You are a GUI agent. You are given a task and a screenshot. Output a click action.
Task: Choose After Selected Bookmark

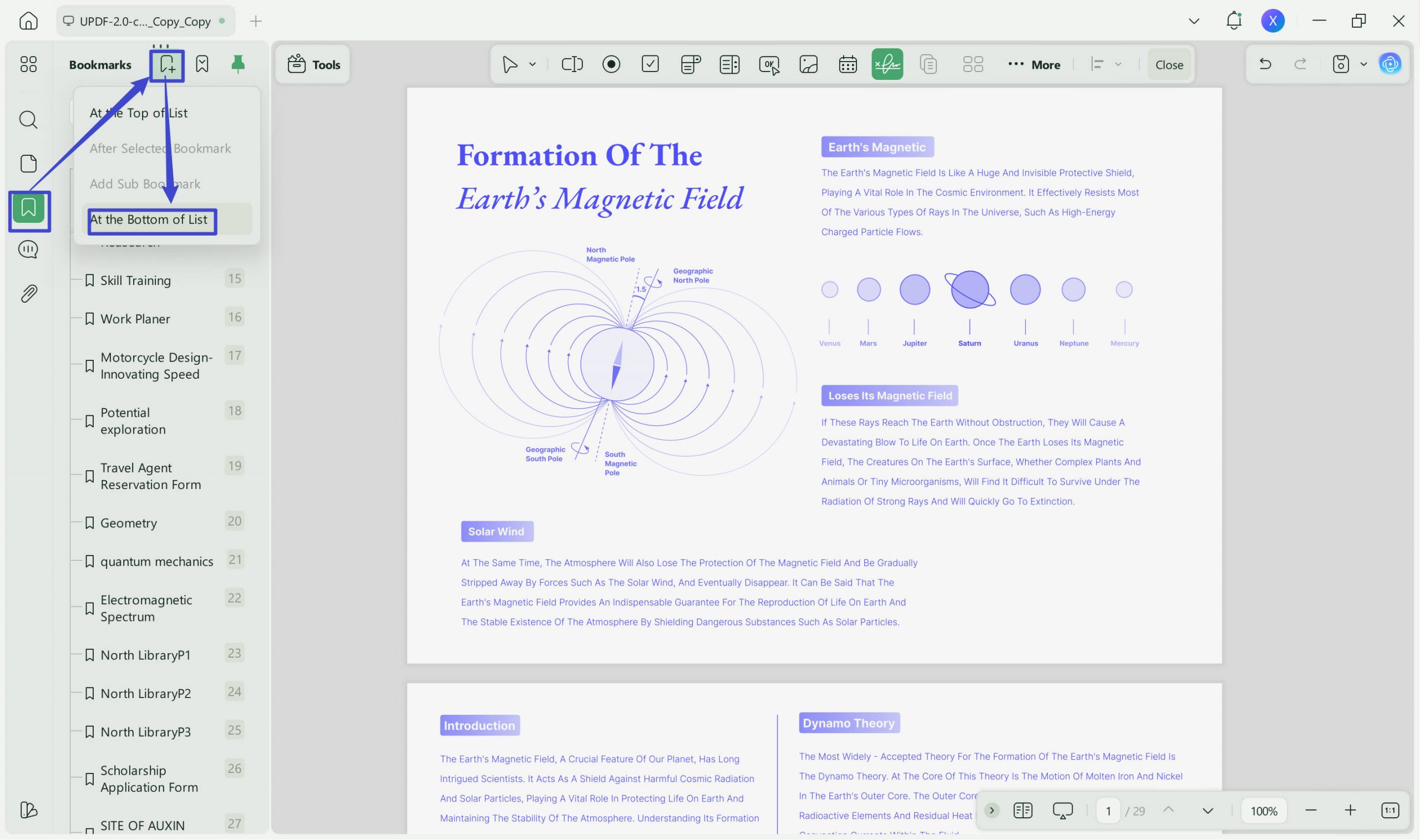[x=167, y=148]
